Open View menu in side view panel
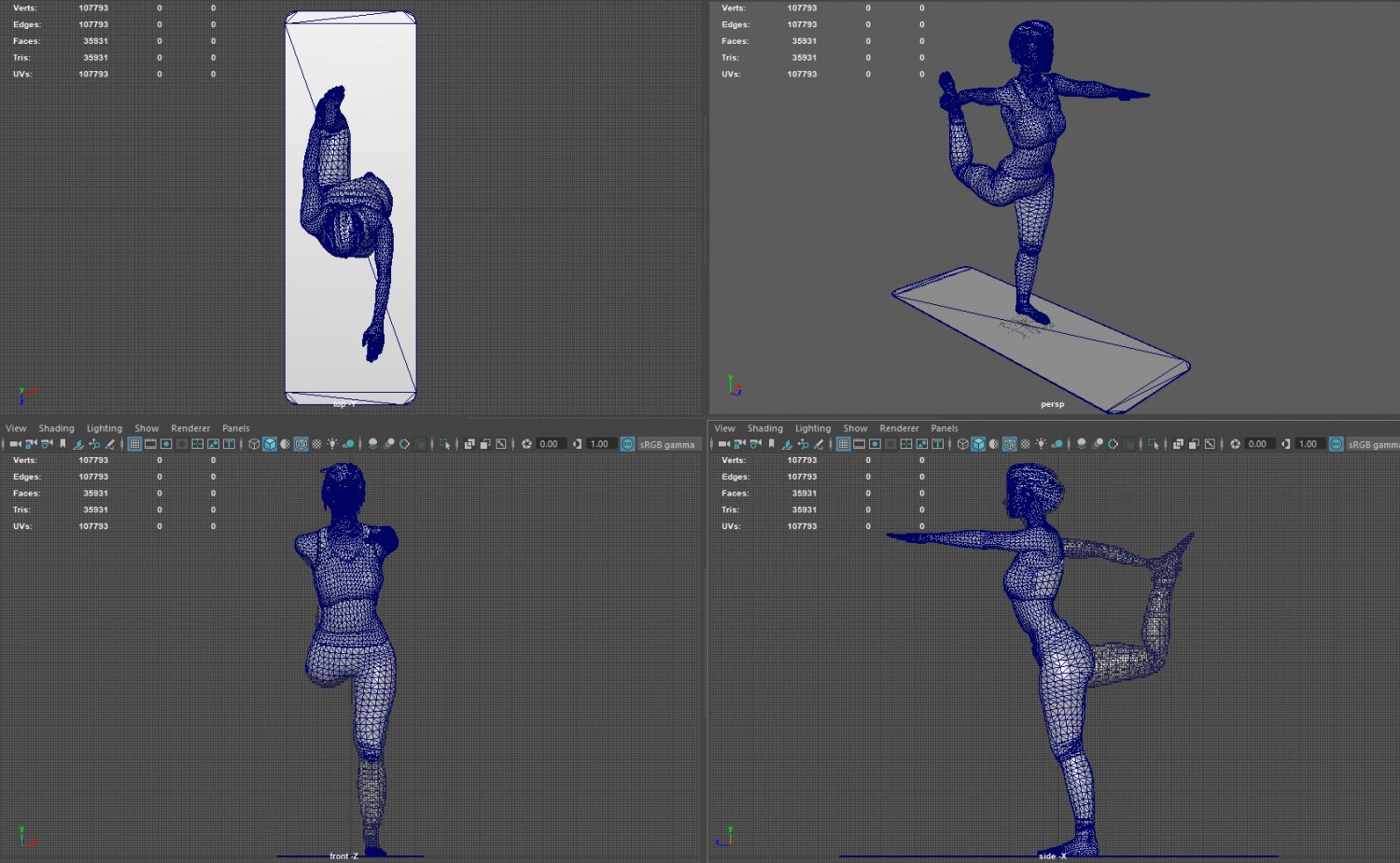Screen dimensions: 1400x863 pyautogui.click(x=724, y=428)
